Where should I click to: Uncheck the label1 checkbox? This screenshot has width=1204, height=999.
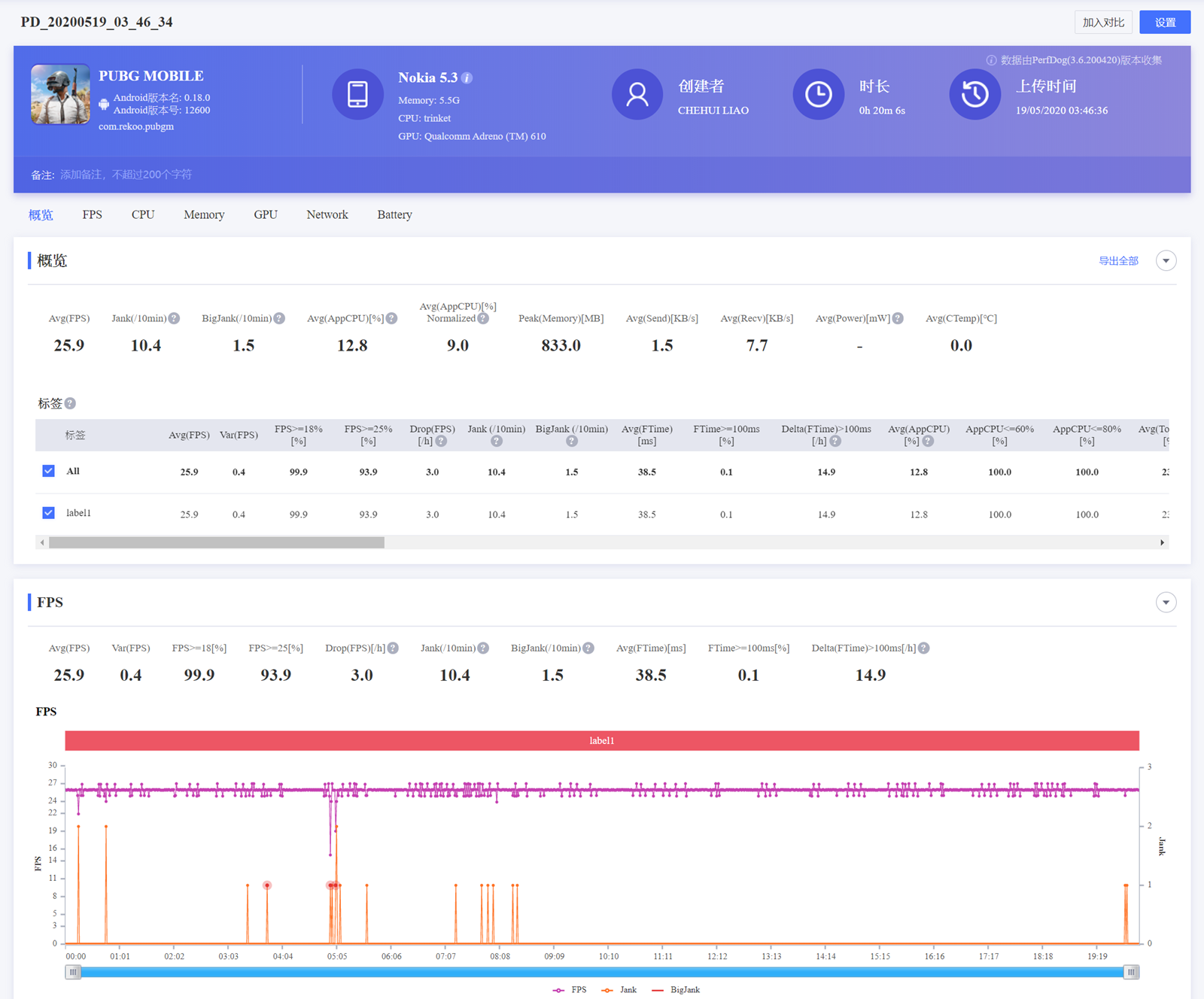[x=48, y=513]
